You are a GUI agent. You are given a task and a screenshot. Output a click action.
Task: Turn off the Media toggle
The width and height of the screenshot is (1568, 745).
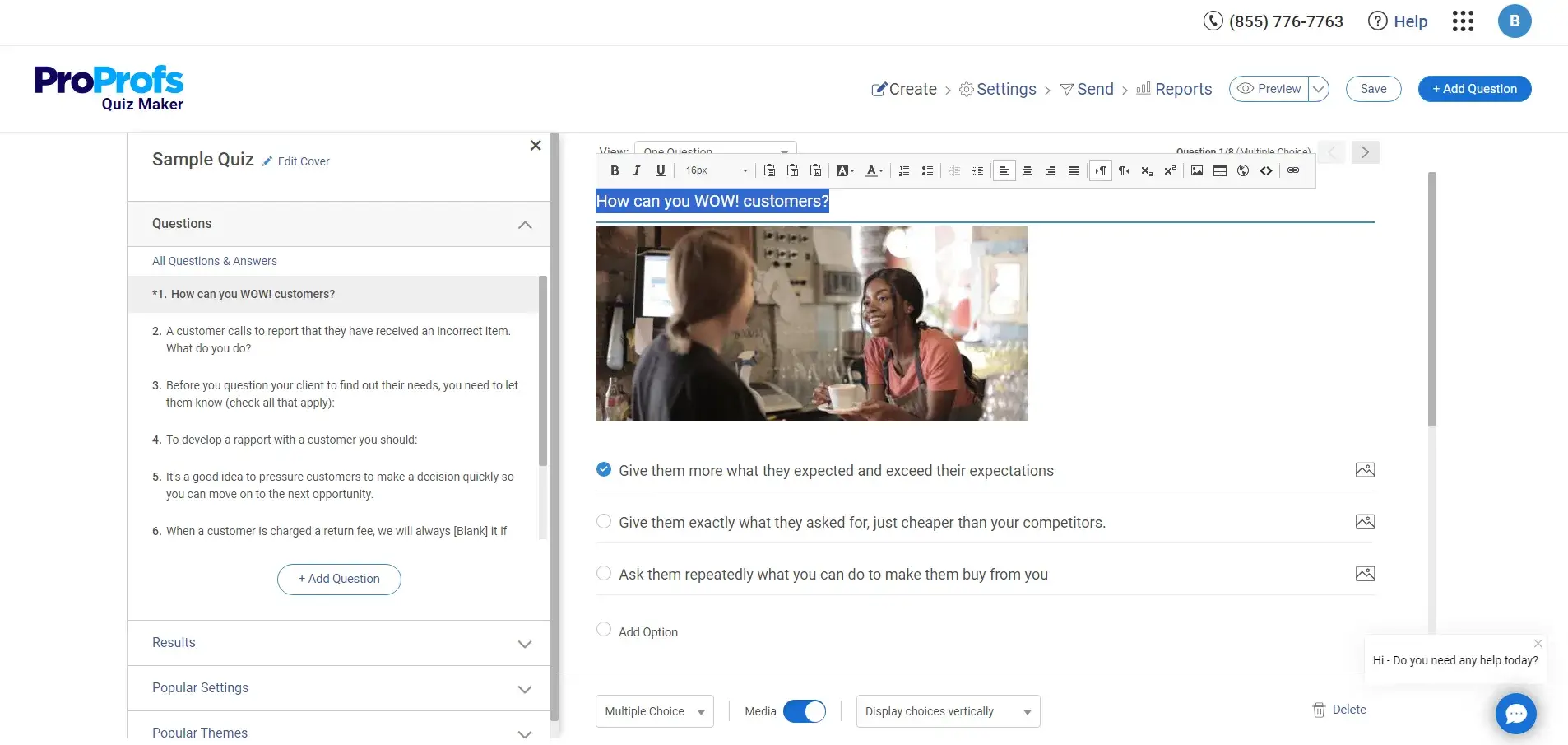coord(804,711)
